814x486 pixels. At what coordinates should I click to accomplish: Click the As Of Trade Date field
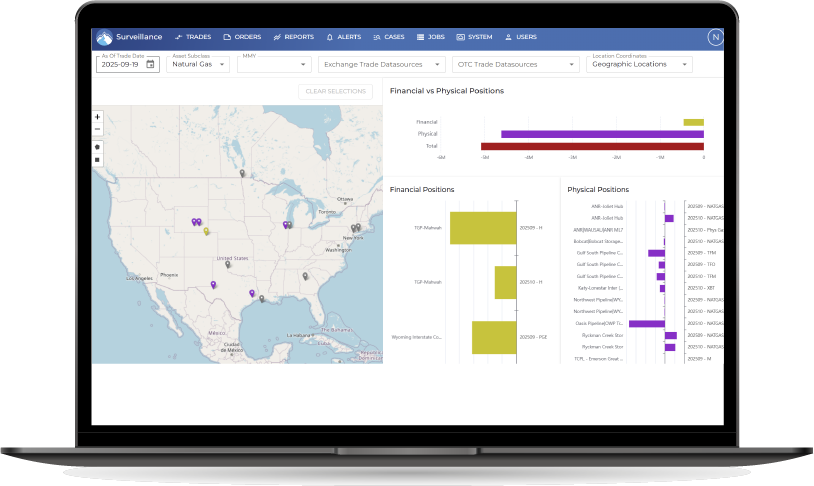[121, 64]
